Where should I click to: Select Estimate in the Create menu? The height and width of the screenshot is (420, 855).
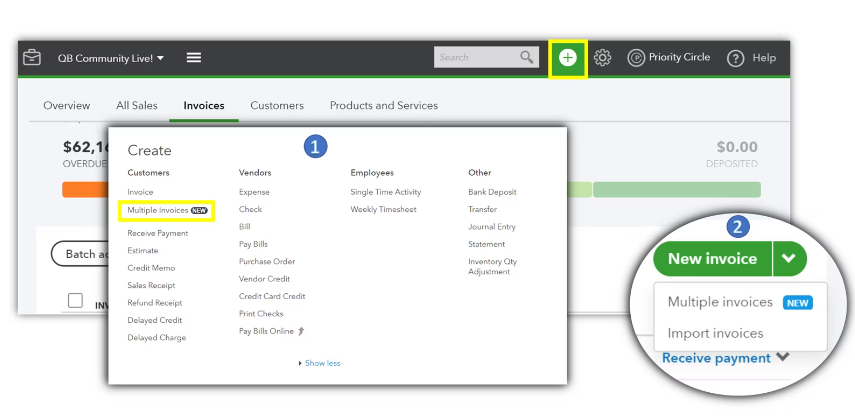[143, 250]
